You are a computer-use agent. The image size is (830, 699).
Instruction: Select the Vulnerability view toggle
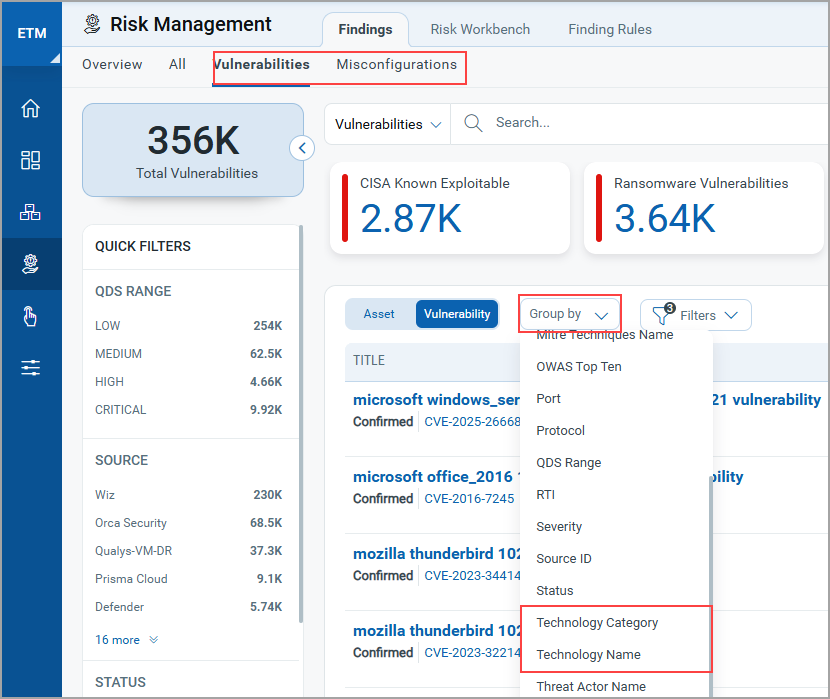[457, 313]
